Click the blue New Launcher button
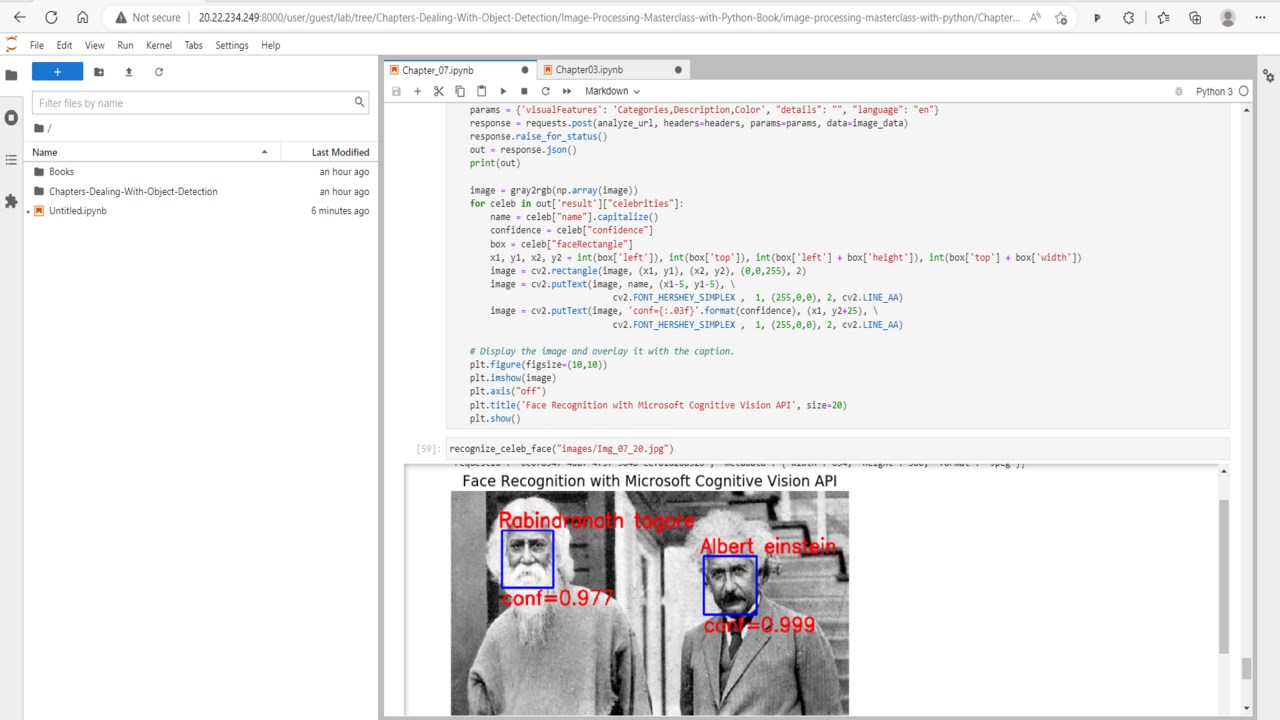Viewport: 1280px width, 720px height. pos(57,72)
